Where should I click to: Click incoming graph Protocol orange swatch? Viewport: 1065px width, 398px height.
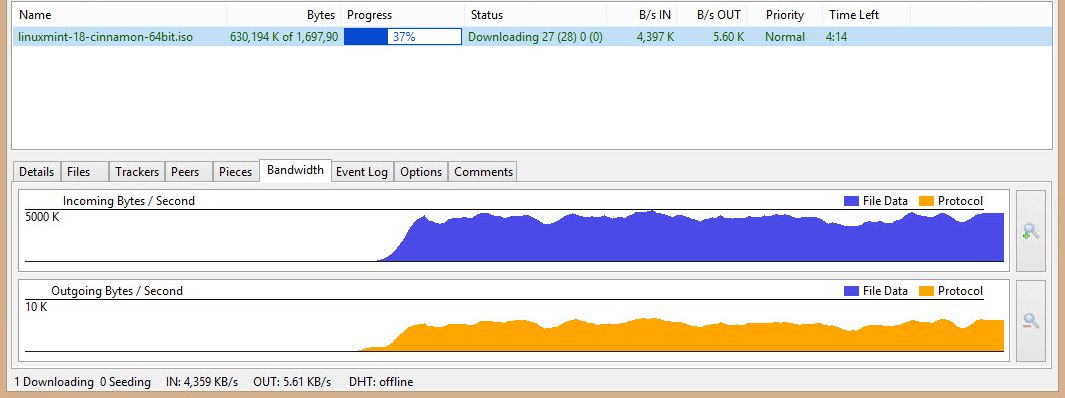(x=926, y=201)
